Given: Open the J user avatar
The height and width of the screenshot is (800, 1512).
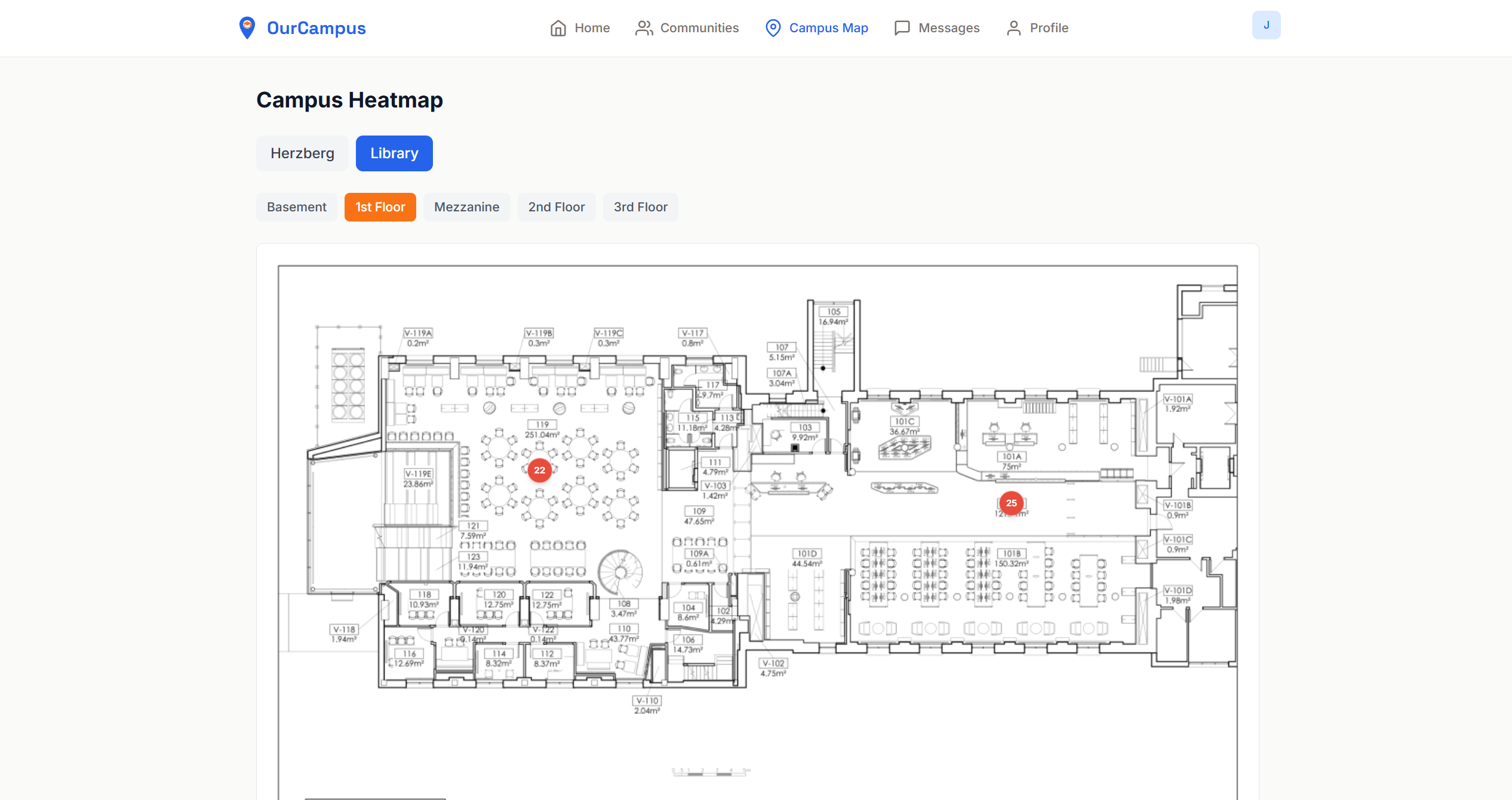Looking at the screenshot, I should [1266, 25].
